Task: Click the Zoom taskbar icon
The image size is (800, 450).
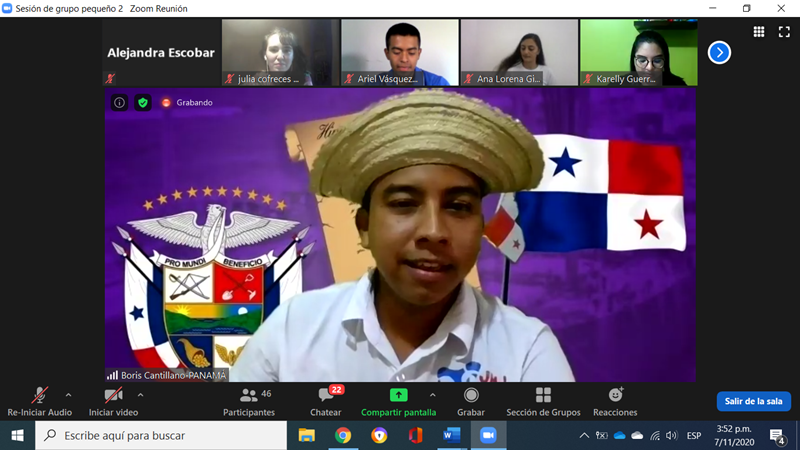Action: [488, 435]
